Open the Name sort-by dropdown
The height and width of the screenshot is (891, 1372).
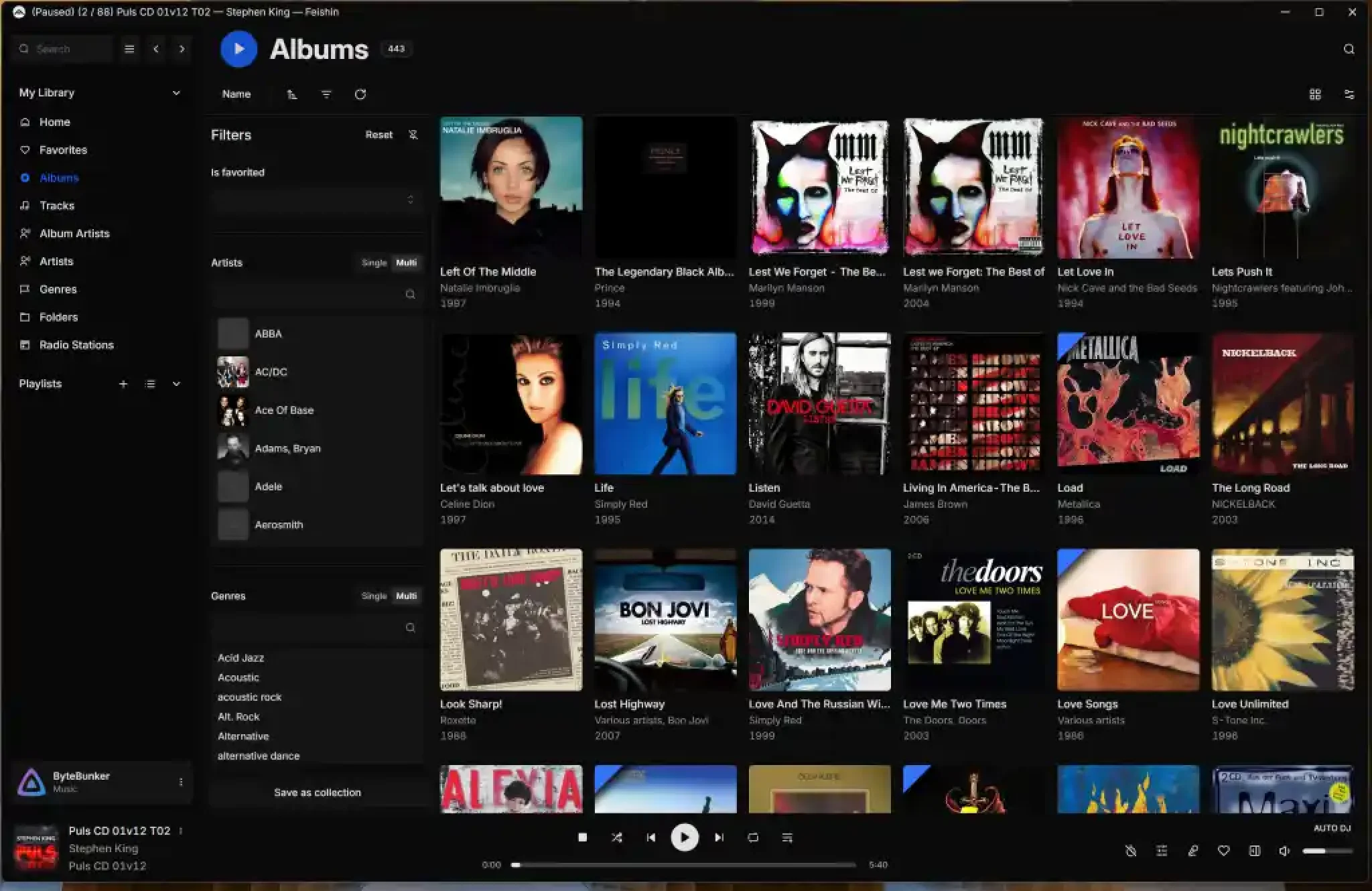[236, 94]
